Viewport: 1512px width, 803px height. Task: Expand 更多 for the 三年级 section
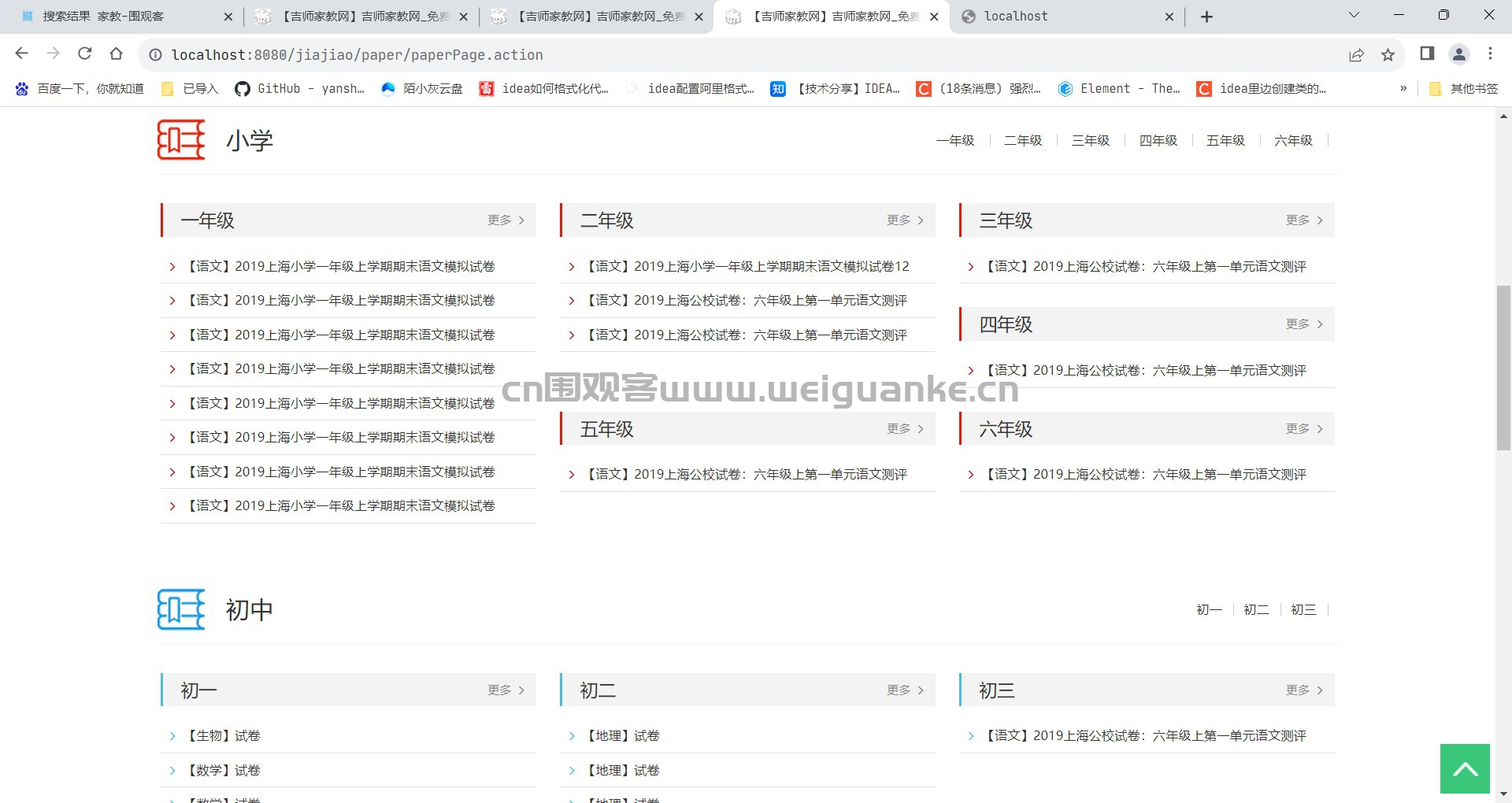[x=1304, y=220]
